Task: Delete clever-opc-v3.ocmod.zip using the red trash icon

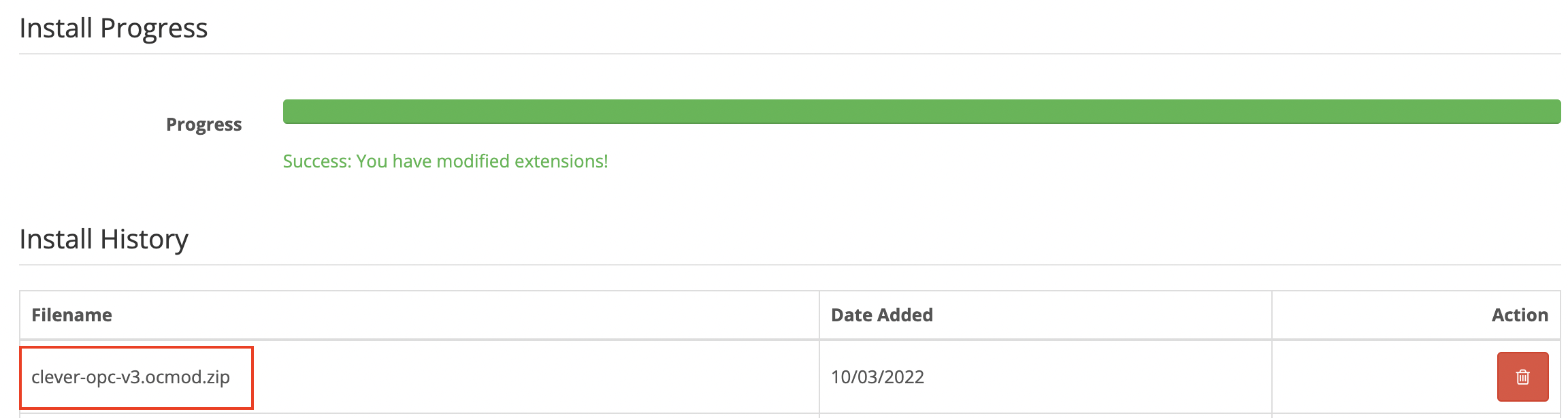Action: (x=1522, y=376)
